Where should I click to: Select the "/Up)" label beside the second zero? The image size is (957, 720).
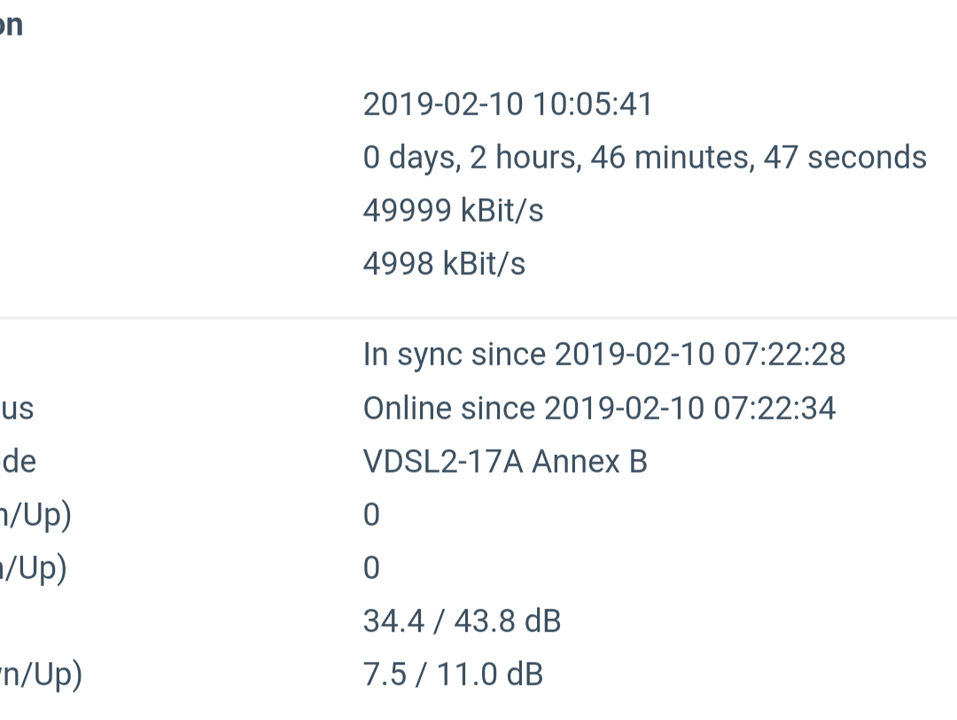[x=33, y=569]
